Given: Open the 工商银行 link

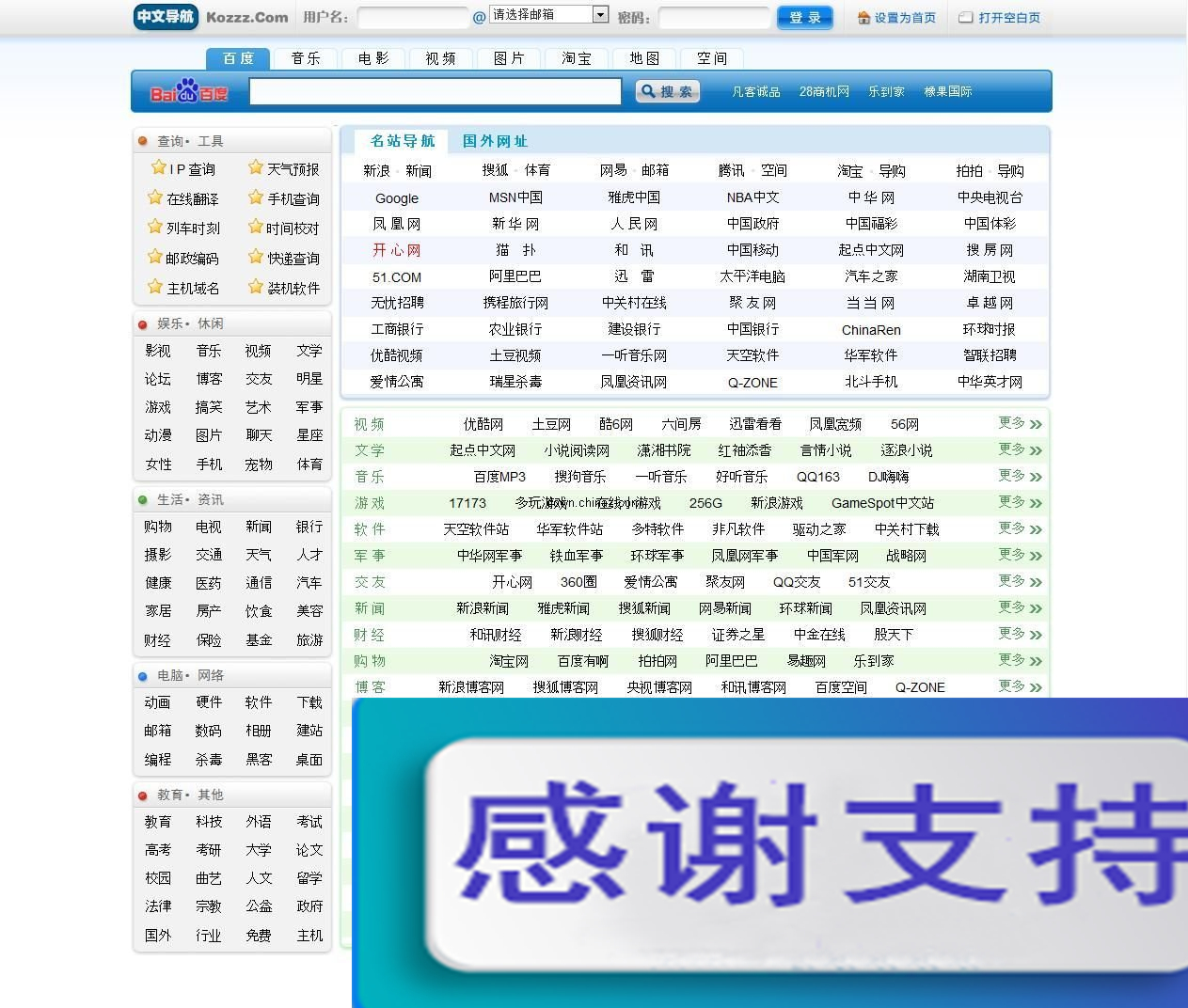Looking at the screenshot, I should (397, 329).
